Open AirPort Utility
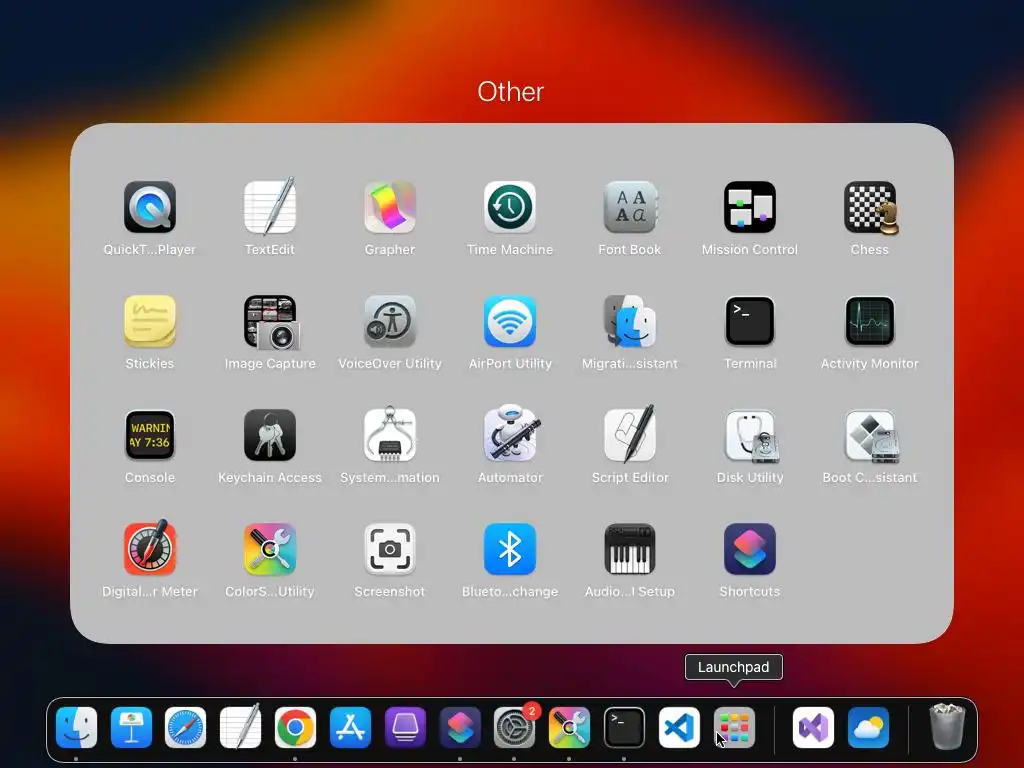 (510, 321)
